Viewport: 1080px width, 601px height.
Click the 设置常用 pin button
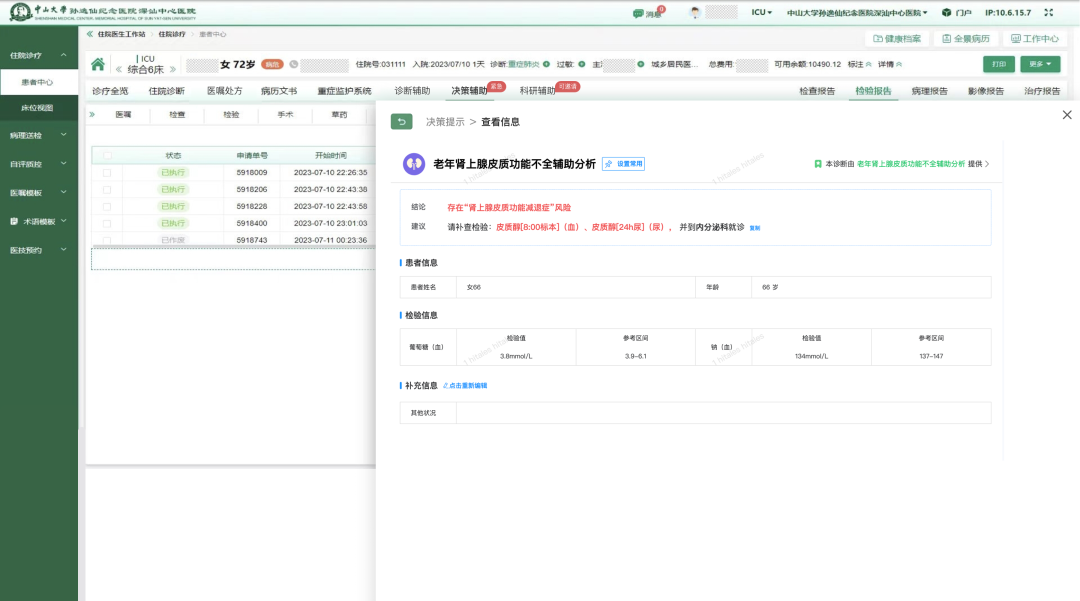[623, 163]
